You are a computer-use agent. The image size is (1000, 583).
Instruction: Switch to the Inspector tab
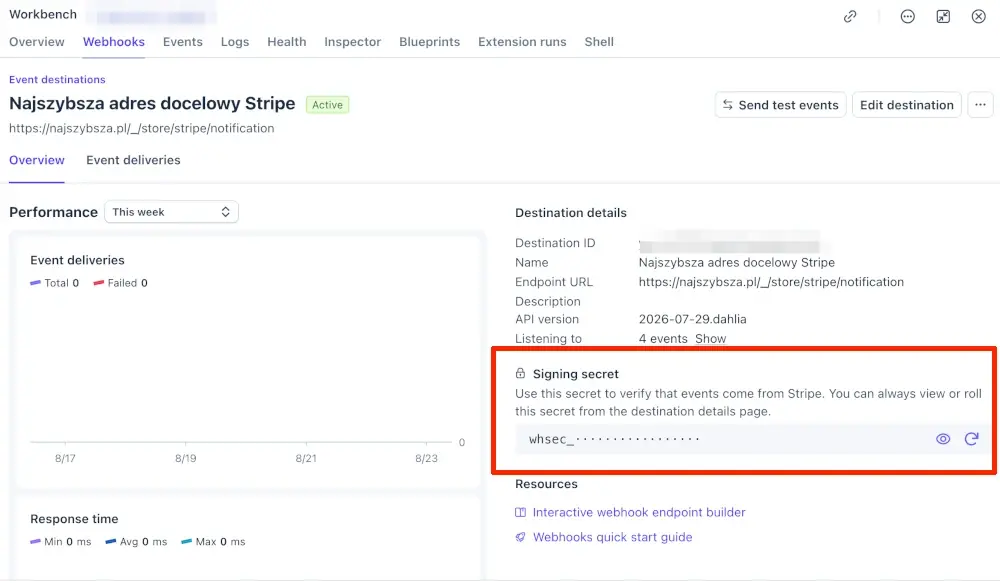point(352,42)
